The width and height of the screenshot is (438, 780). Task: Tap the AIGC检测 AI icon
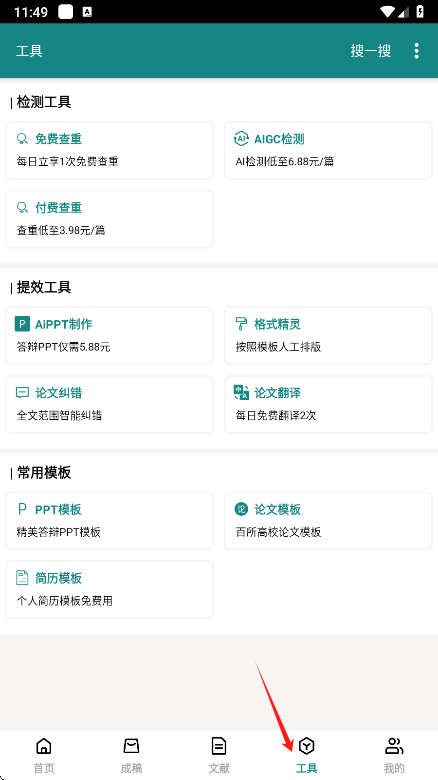click(x=241, y=139)
